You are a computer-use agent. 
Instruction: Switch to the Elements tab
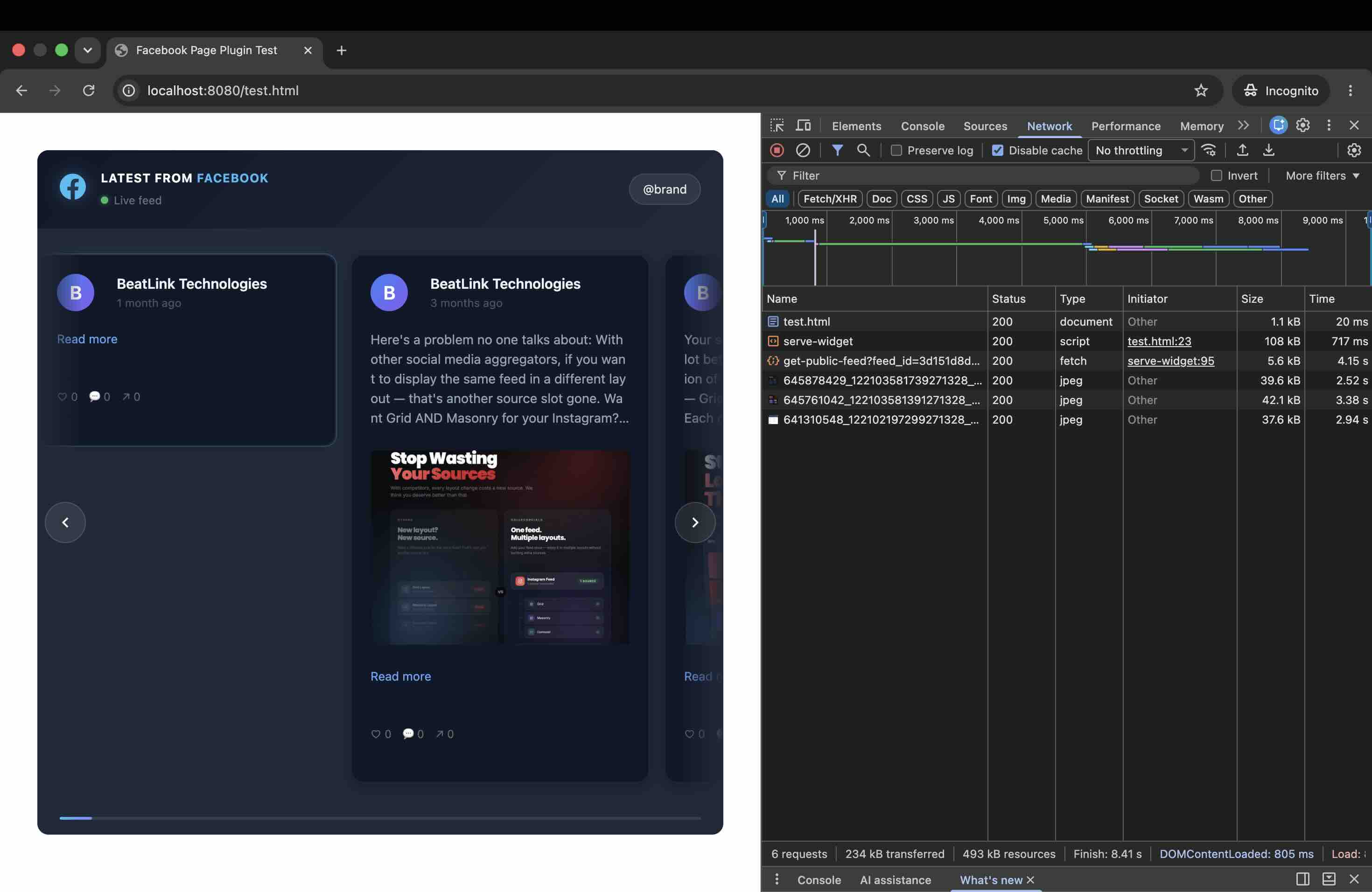856,126
